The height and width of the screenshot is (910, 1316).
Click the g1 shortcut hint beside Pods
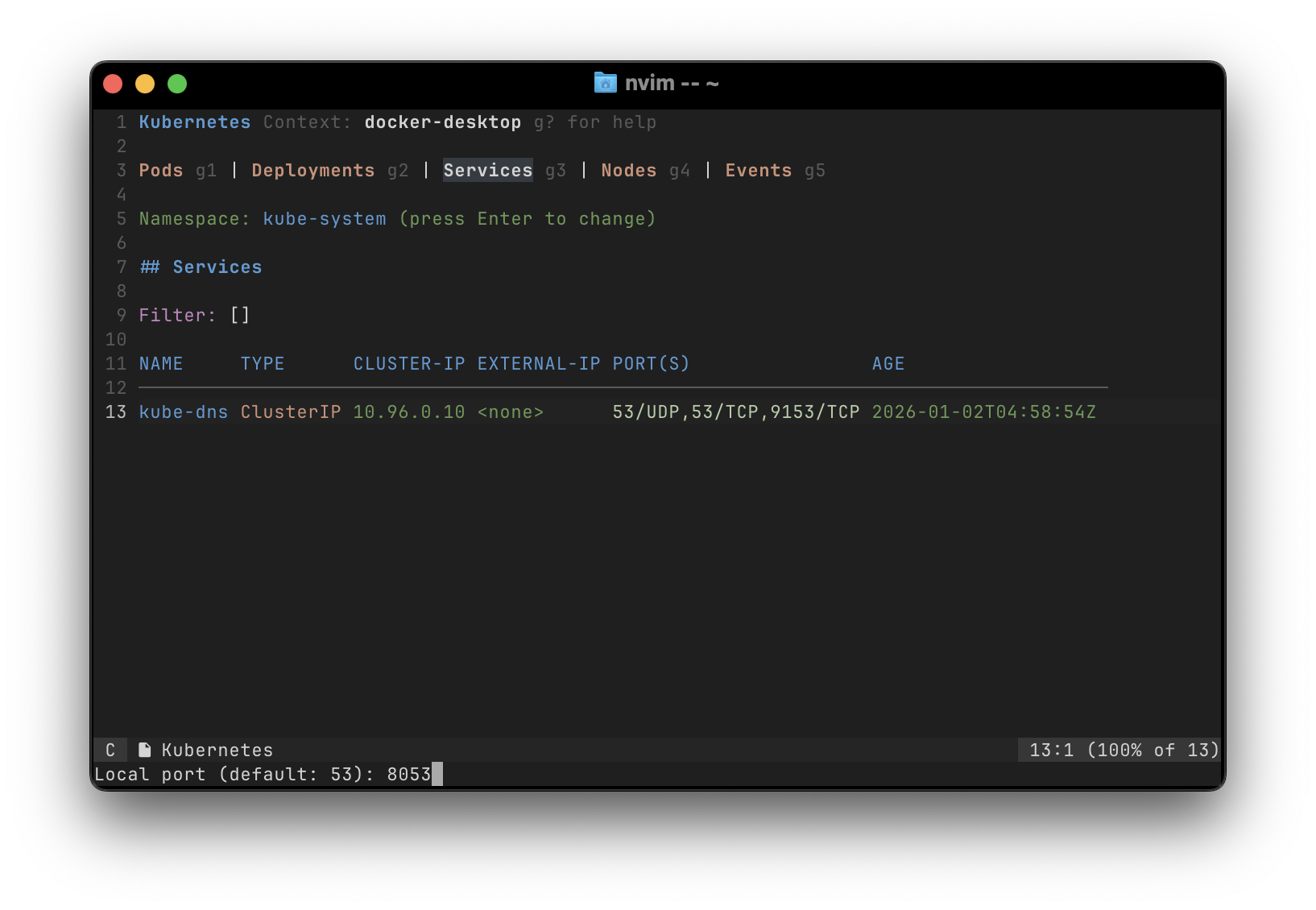(206, 171)
